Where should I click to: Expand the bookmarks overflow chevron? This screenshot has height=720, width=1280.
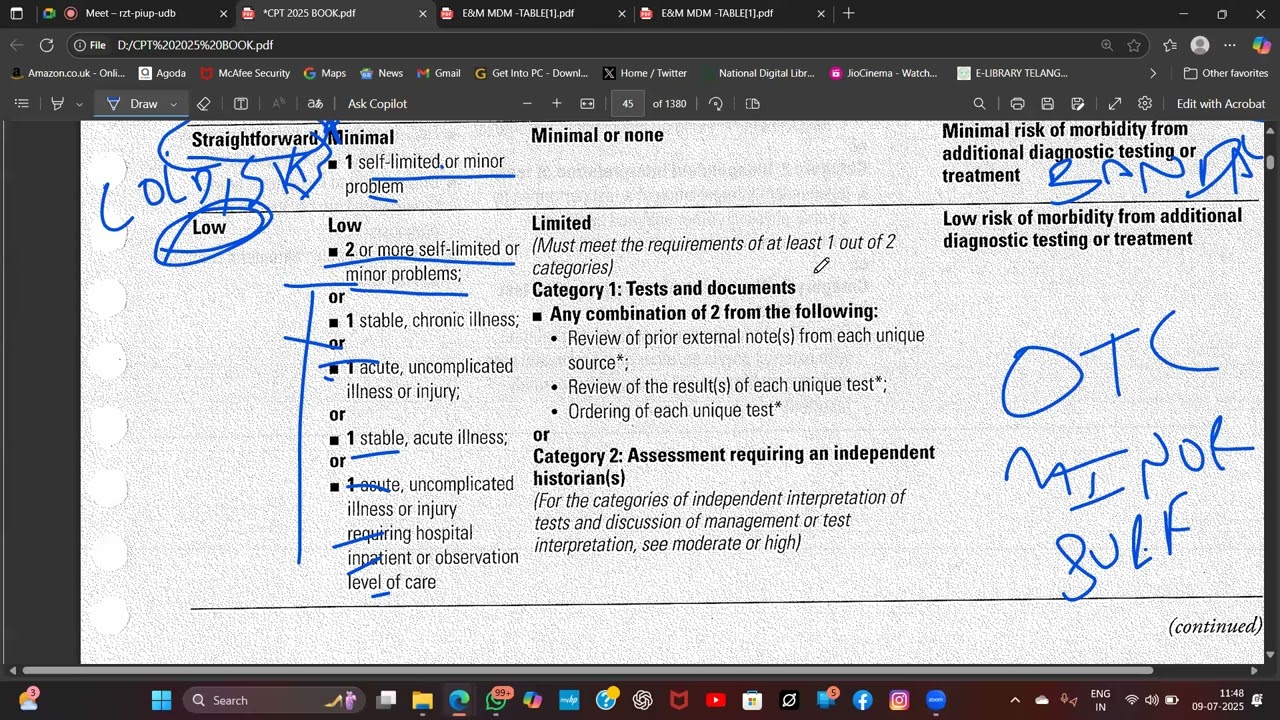1153,73
